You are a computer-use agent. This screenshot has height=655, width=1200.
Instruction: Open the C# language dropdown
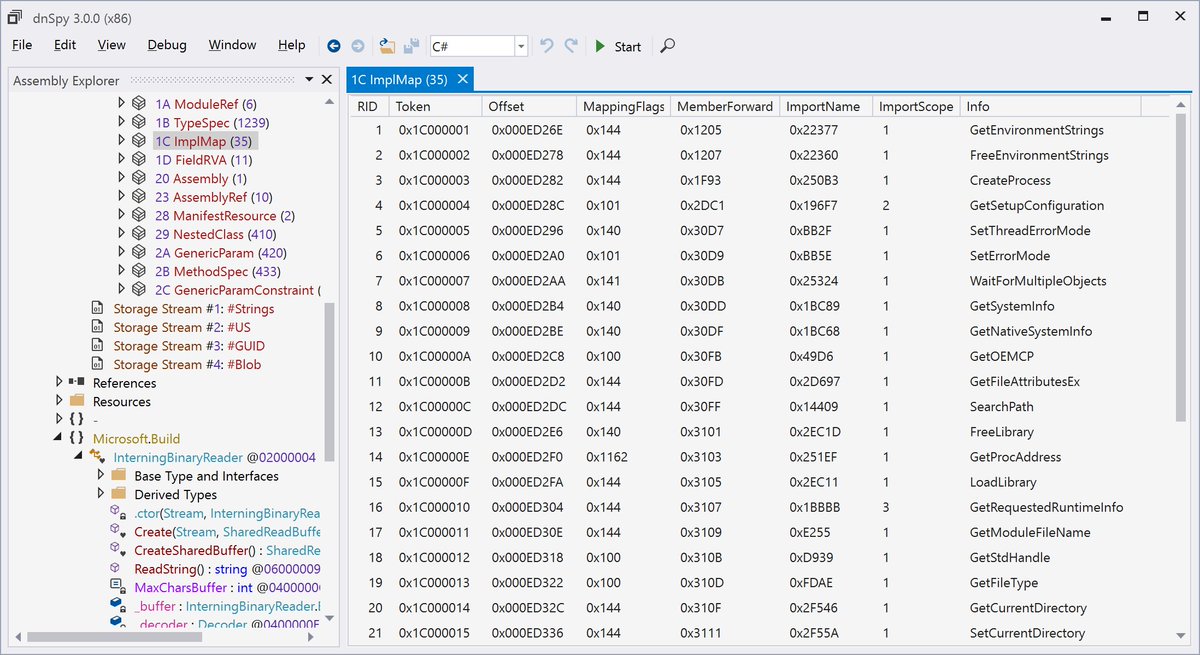(x=521, y=46)
